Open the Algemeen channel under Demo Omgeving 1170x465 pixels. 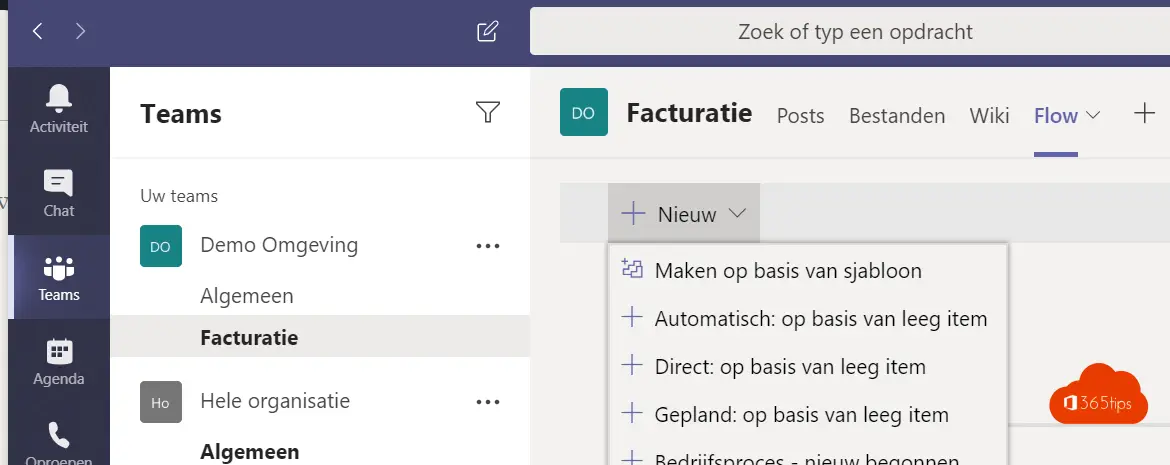pos(247,296)
